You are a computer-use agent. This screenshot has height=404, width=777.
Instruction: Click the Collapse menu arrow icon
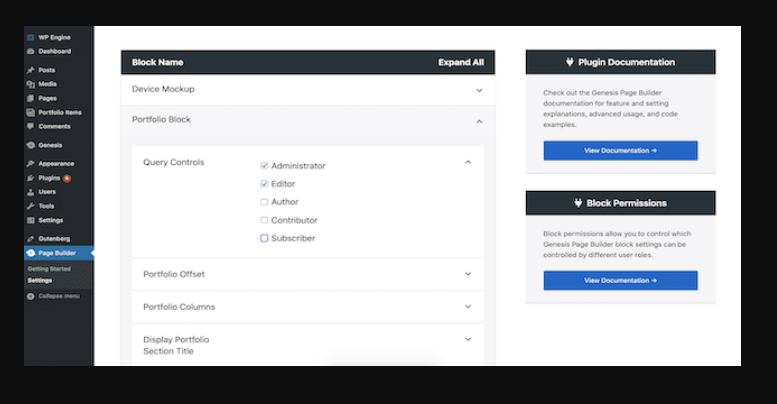[31, 296]
